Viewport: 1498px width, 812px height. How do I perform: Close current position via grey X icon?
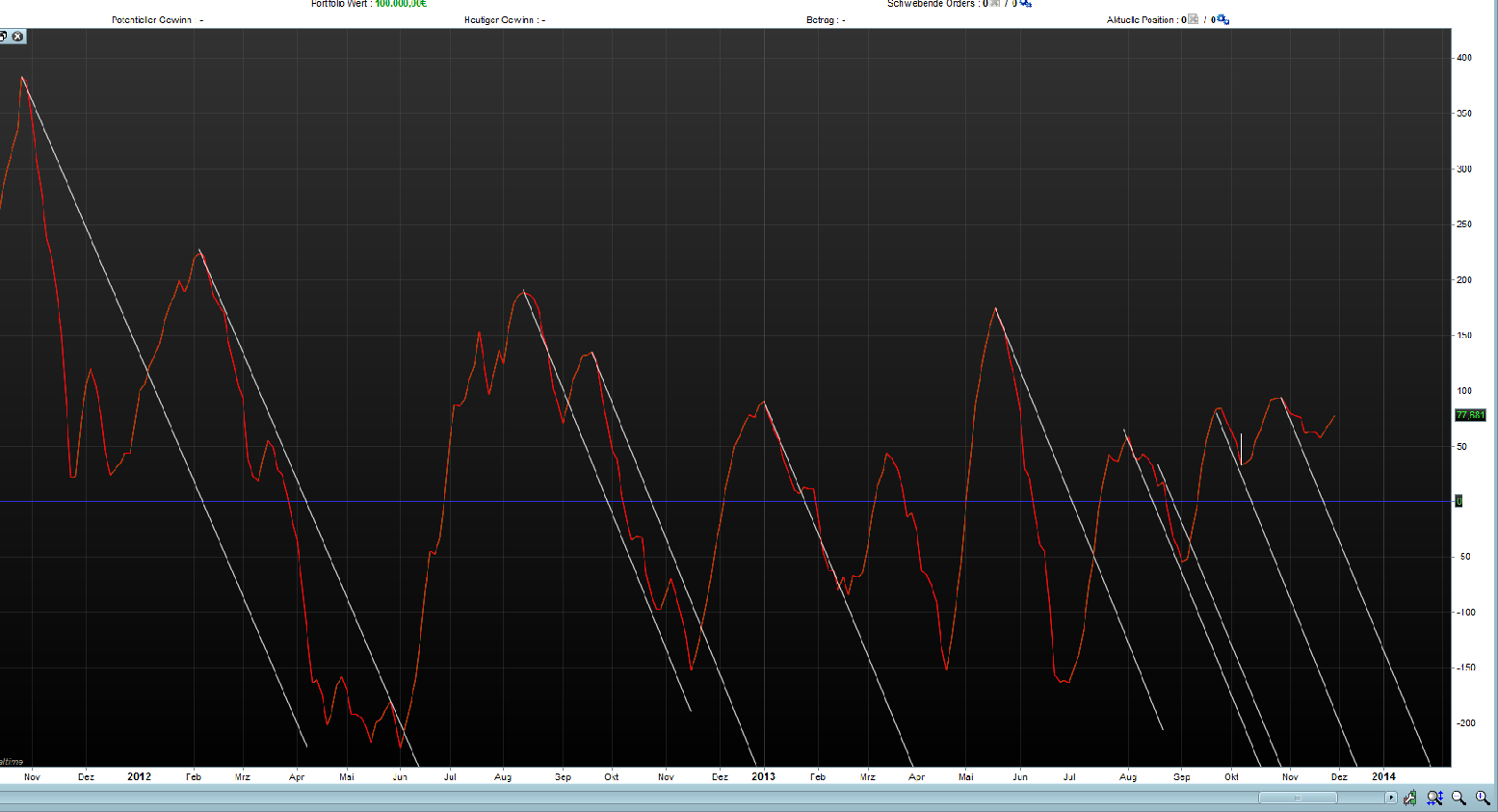point(1194,19)
